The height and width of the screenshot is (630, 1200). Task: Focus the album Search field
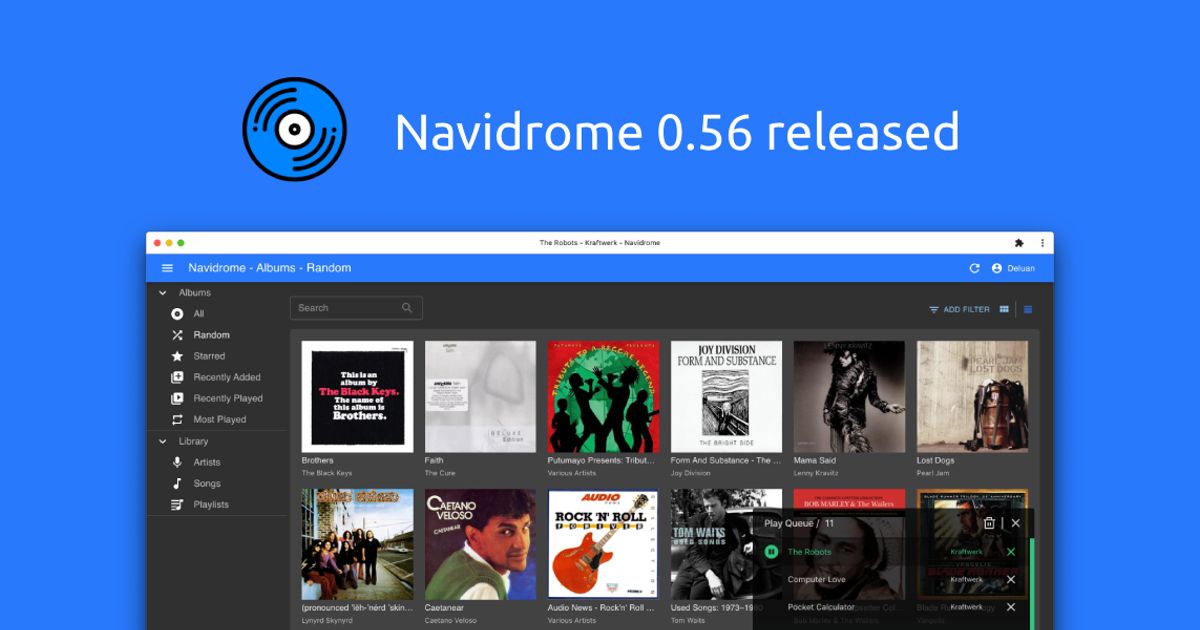click(356, 308)
